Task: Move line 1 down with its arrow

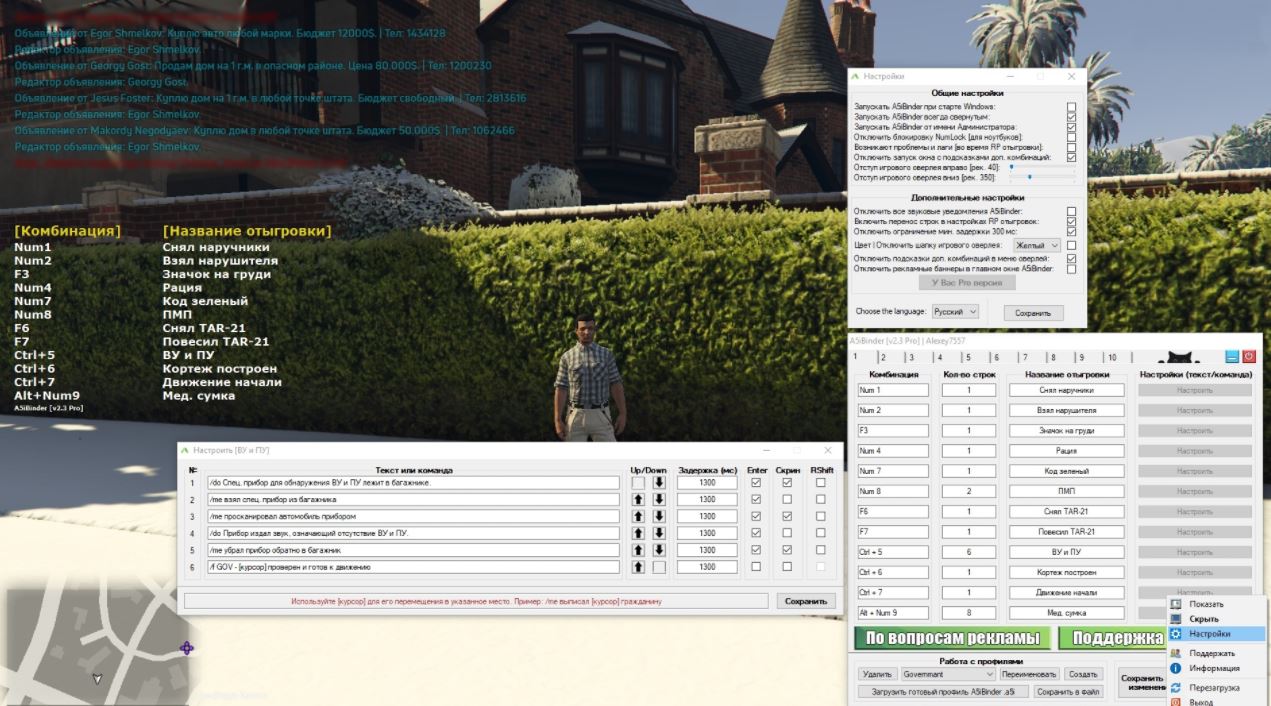Action: [x=659, y=483]
